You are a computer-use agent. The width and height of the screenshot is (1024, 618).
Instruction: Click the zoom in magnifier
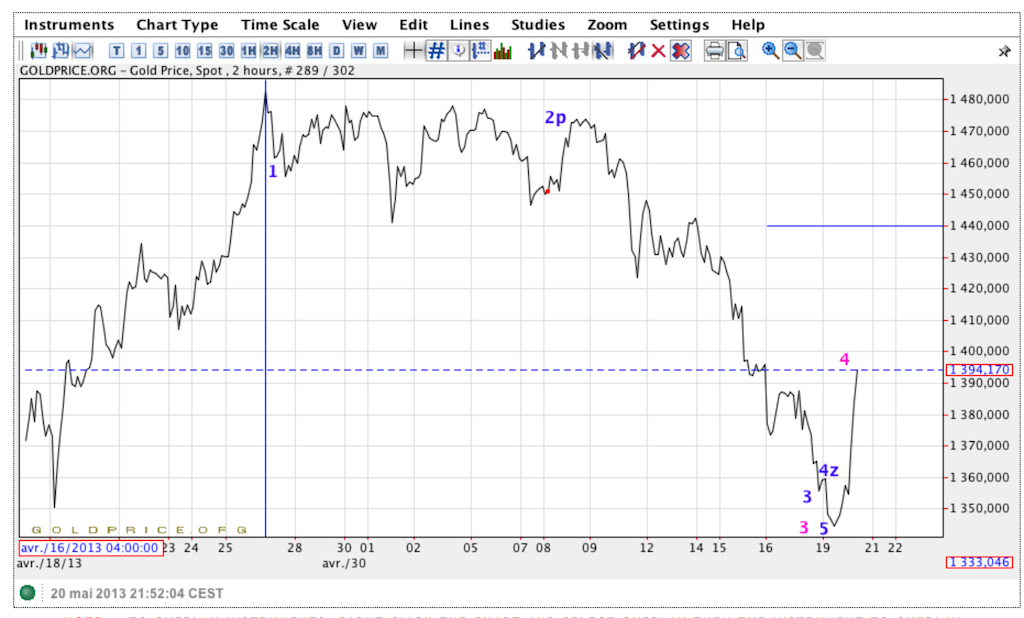[771, 51]
